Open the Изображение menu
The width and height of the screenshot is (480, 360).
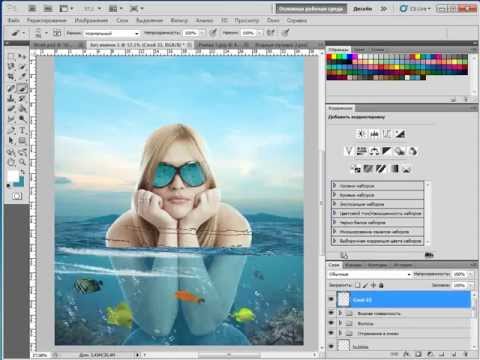tap(91, 20)
